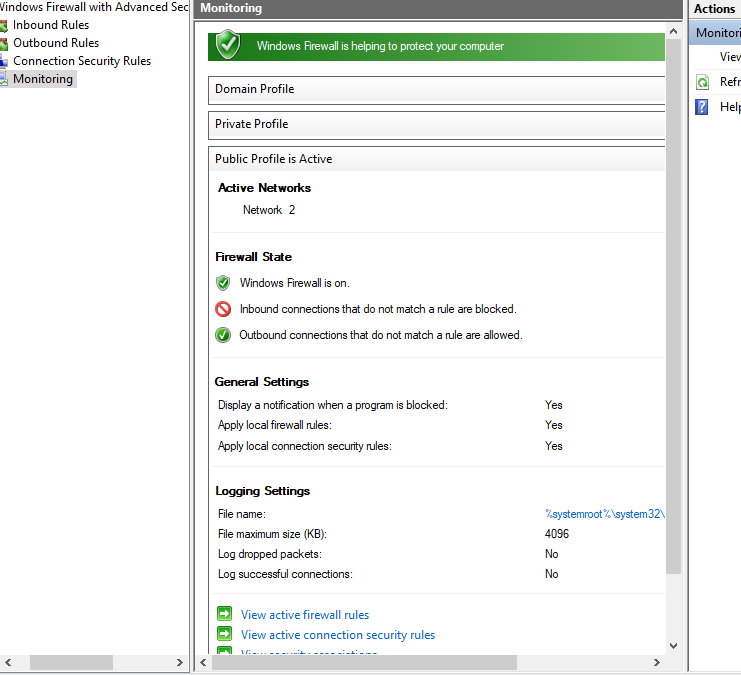Screen dimensions: 741x675
Task: Click the No value for Log dropped packets
Action: click(551, 554)
